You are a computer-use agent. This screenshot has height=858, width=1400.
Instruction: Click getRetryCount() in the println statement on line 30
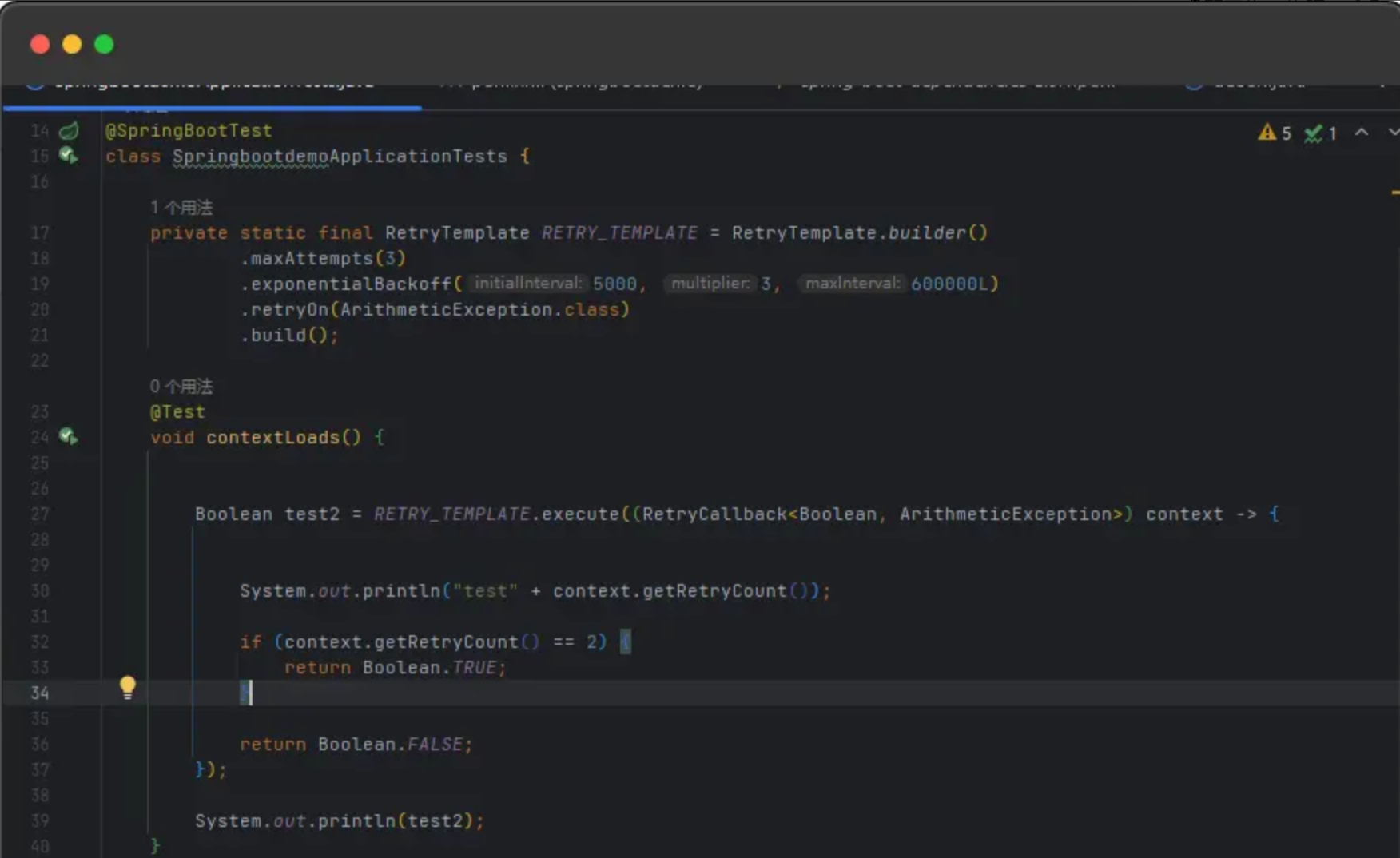point(726,591)
